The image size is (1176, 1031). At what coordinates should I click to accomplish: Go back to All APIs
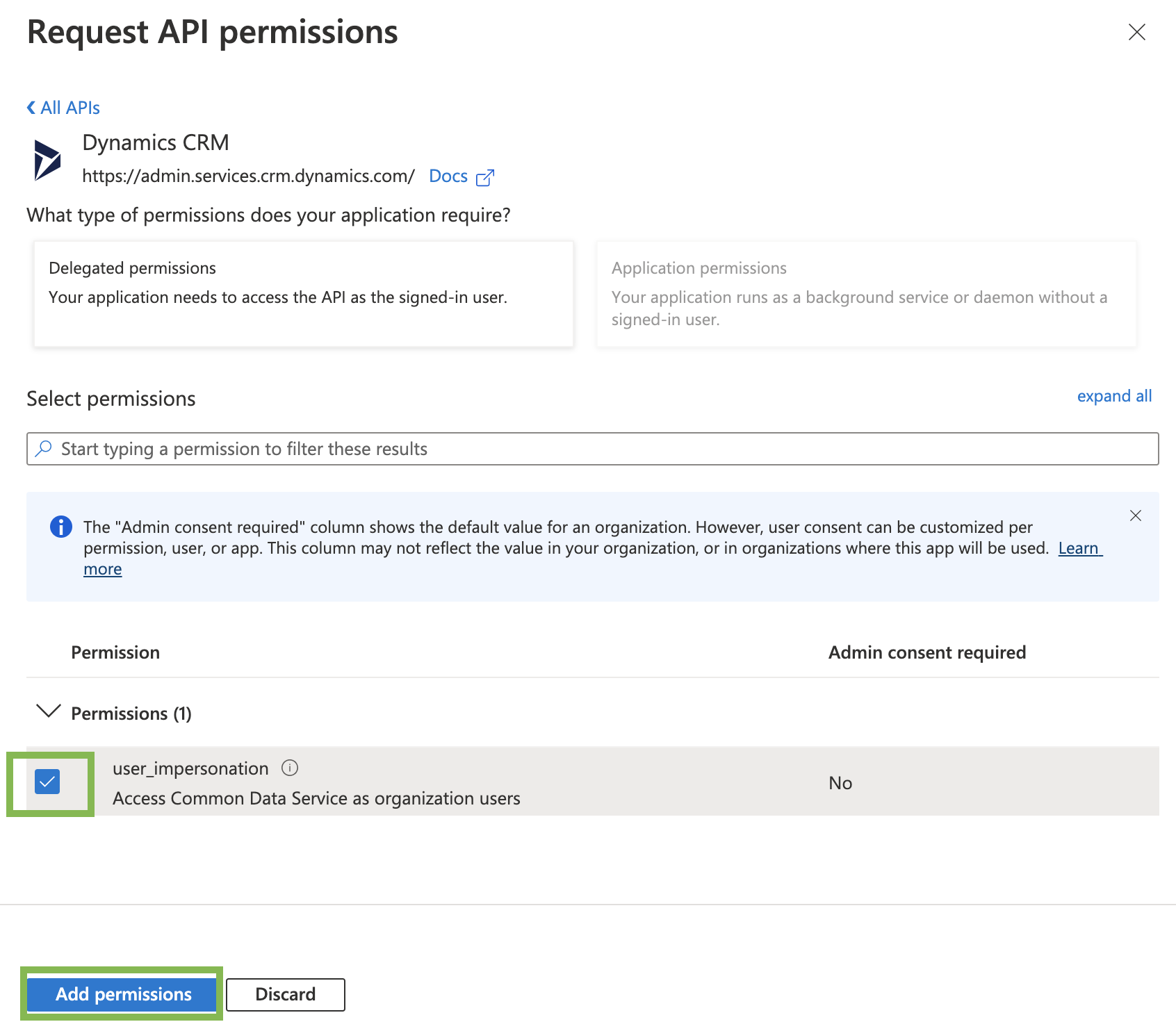tap(63, 108)
